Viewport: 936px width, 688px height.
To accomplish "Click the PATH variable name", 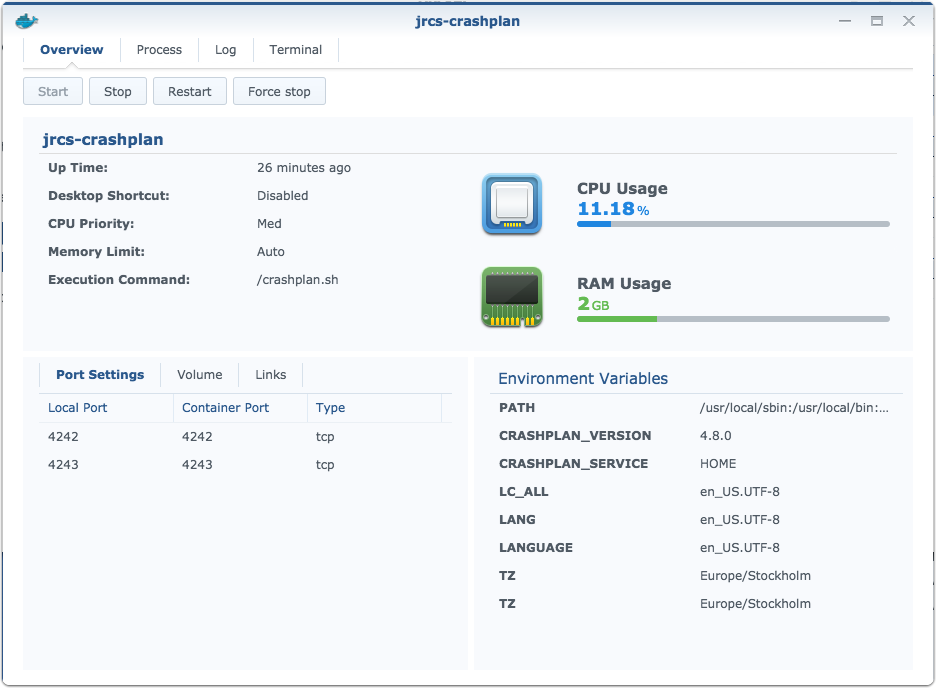I will [517, 408].
